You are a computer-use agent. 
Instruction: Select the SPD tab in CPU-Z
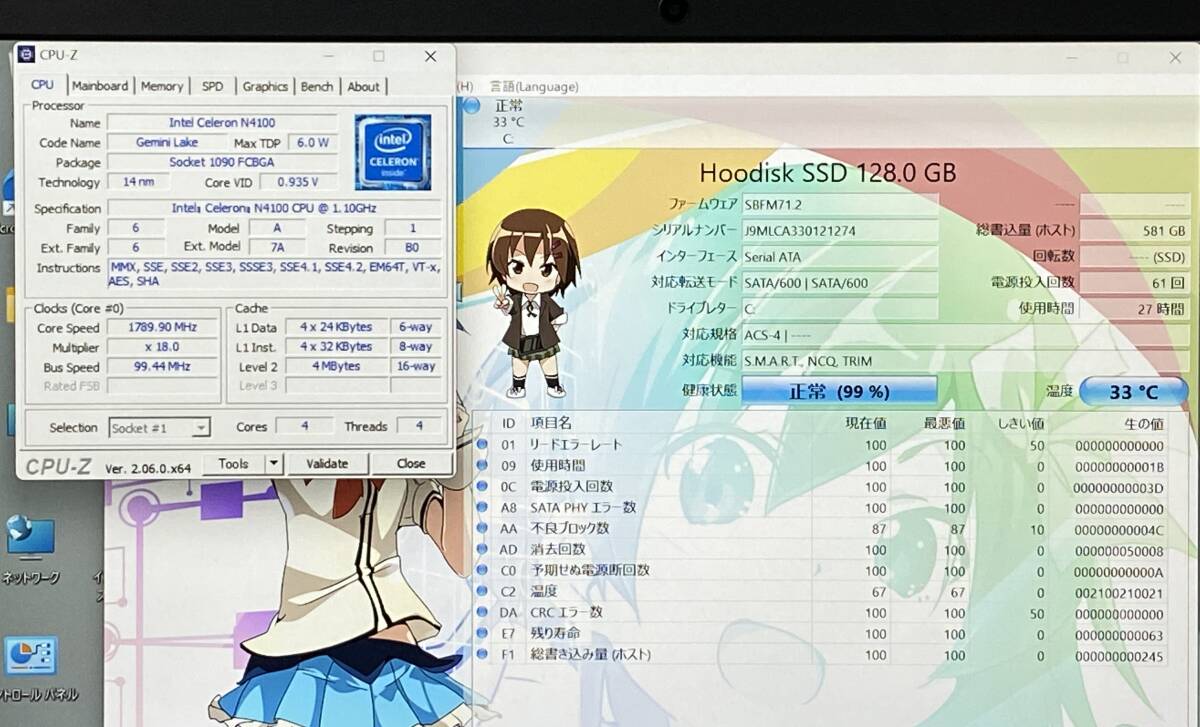[213, 86]
